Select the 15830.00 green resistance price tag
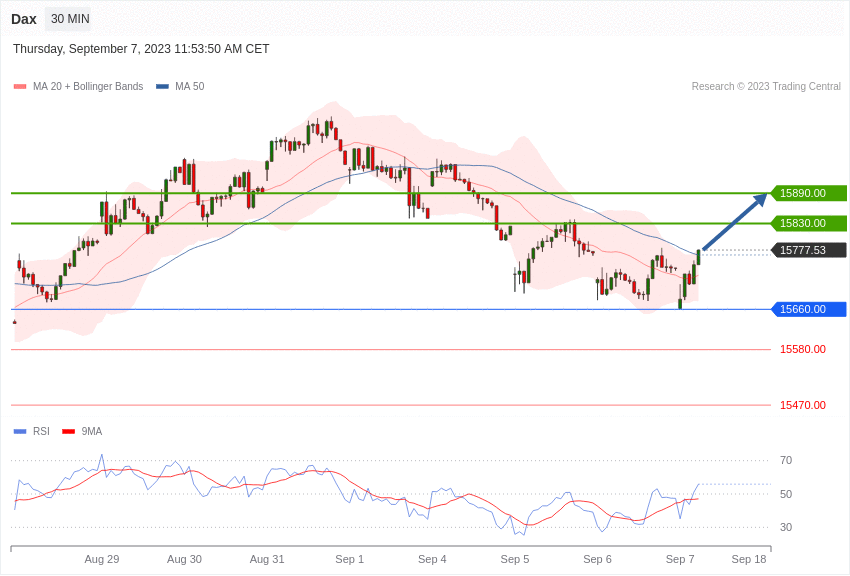 (808, 223)
